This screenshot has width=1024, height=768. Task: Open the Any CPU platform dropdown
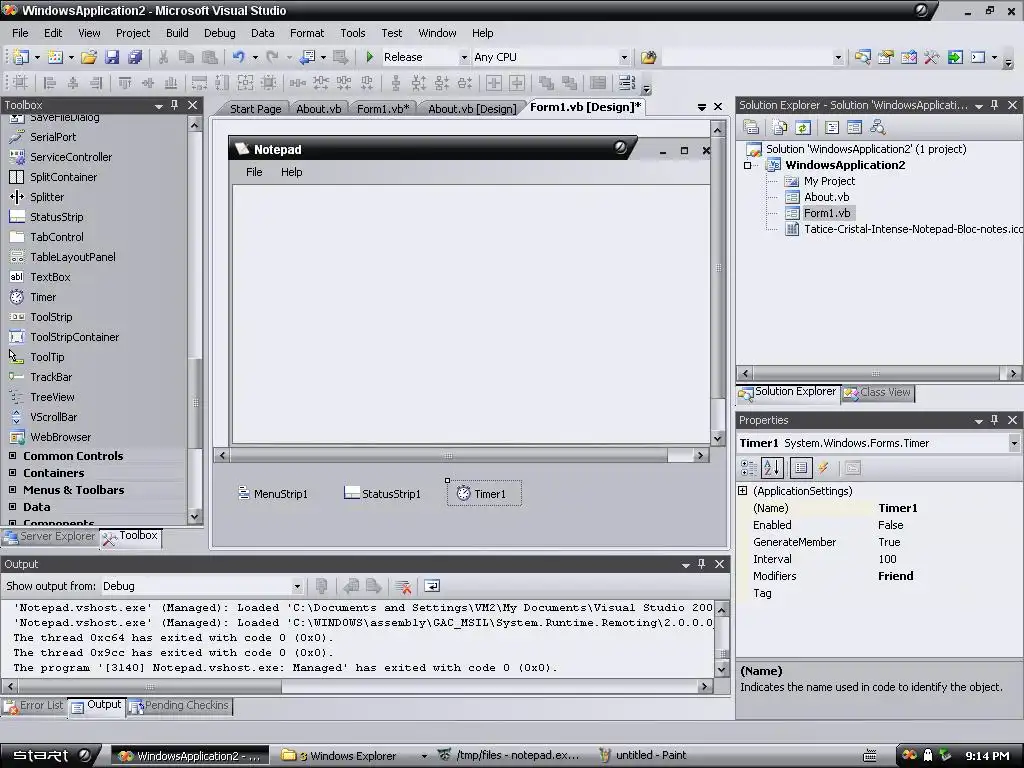[624, 57]
